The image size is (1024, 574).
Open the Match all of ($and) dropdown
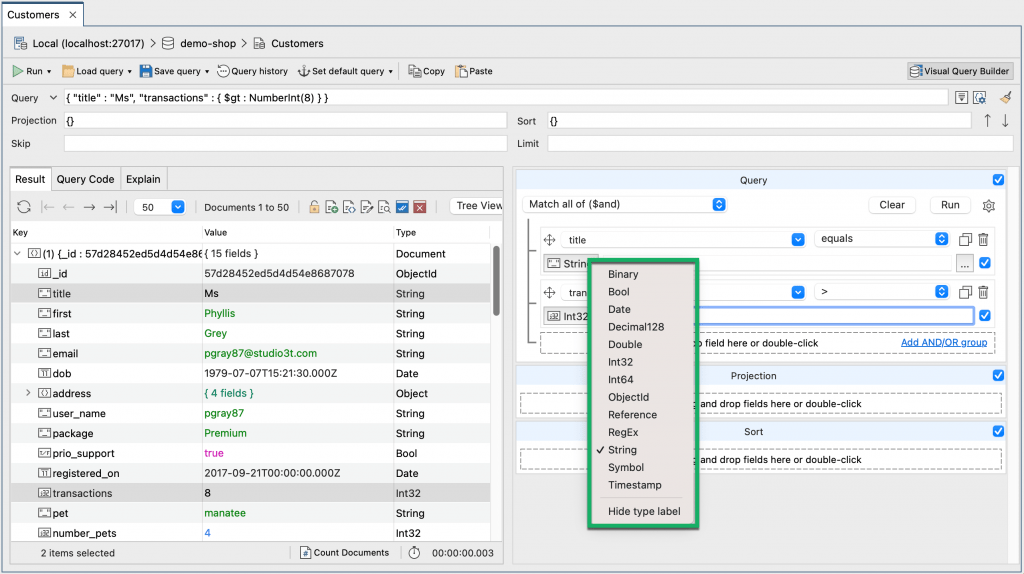click(625, 204)
